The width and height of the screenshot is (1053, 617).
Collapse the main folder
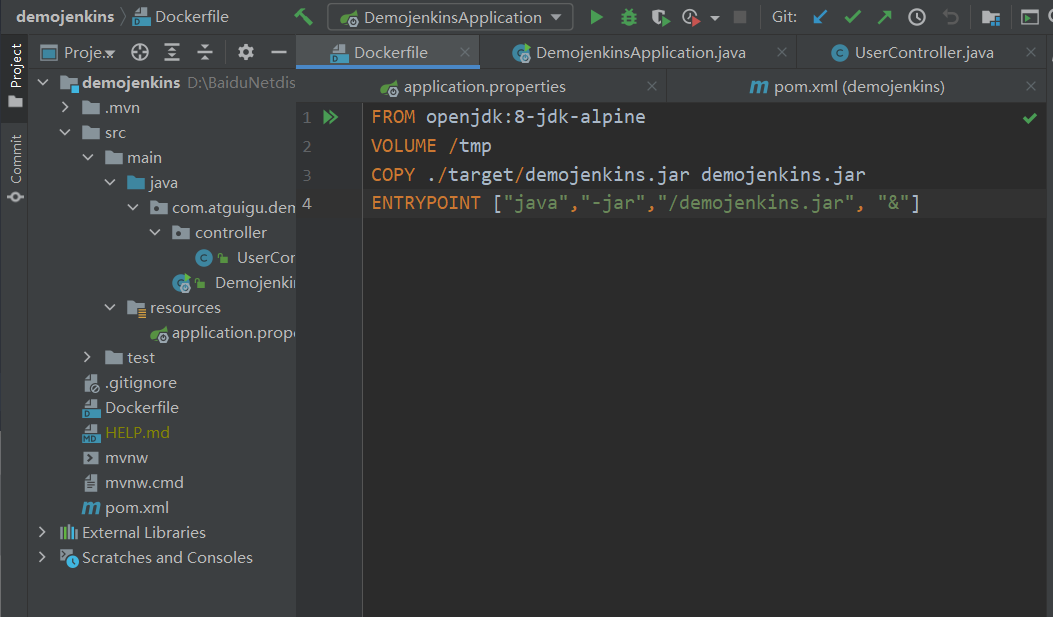point(88,157)
